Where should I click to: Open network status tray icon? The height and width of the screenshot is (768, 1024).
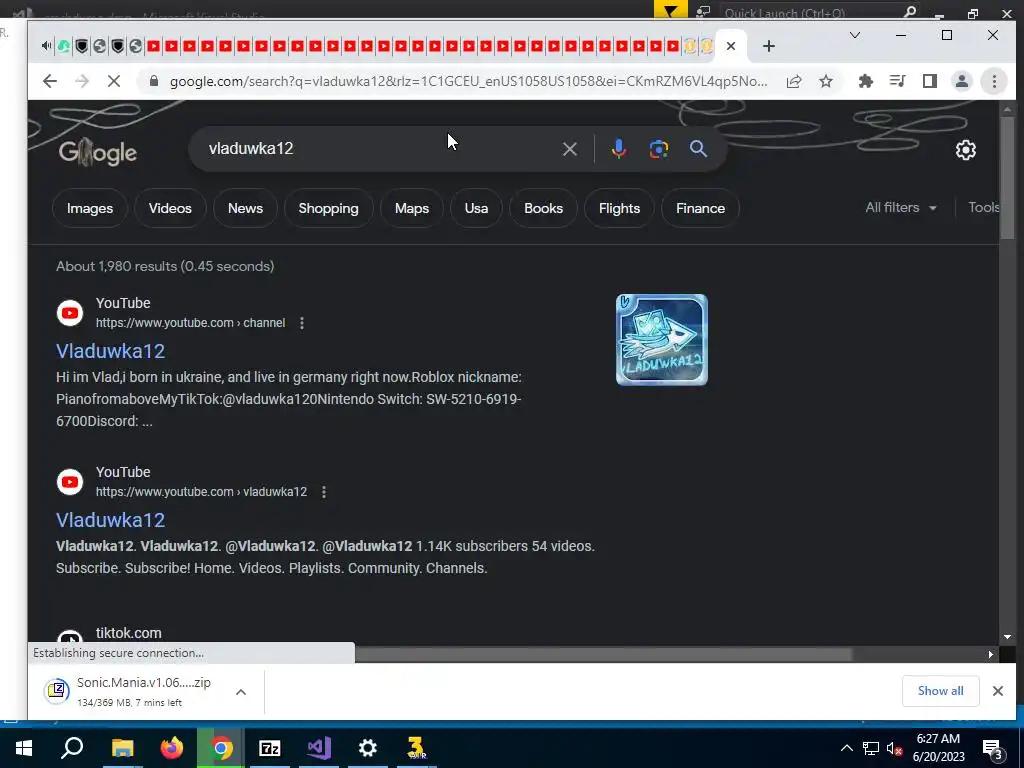tap(871, 748)
